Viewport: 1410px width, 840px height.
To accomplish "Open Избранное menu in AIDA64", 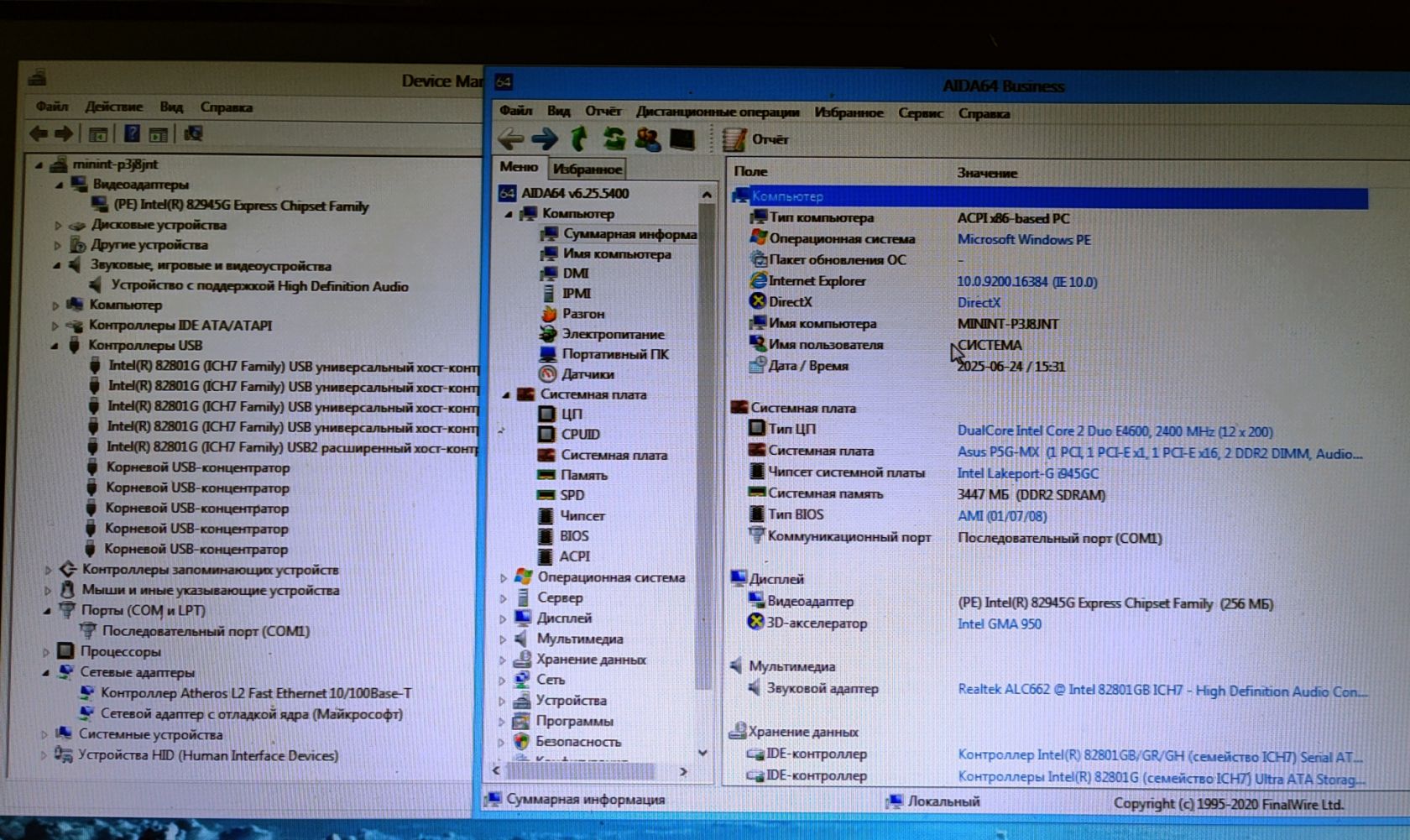I will 849,112.
